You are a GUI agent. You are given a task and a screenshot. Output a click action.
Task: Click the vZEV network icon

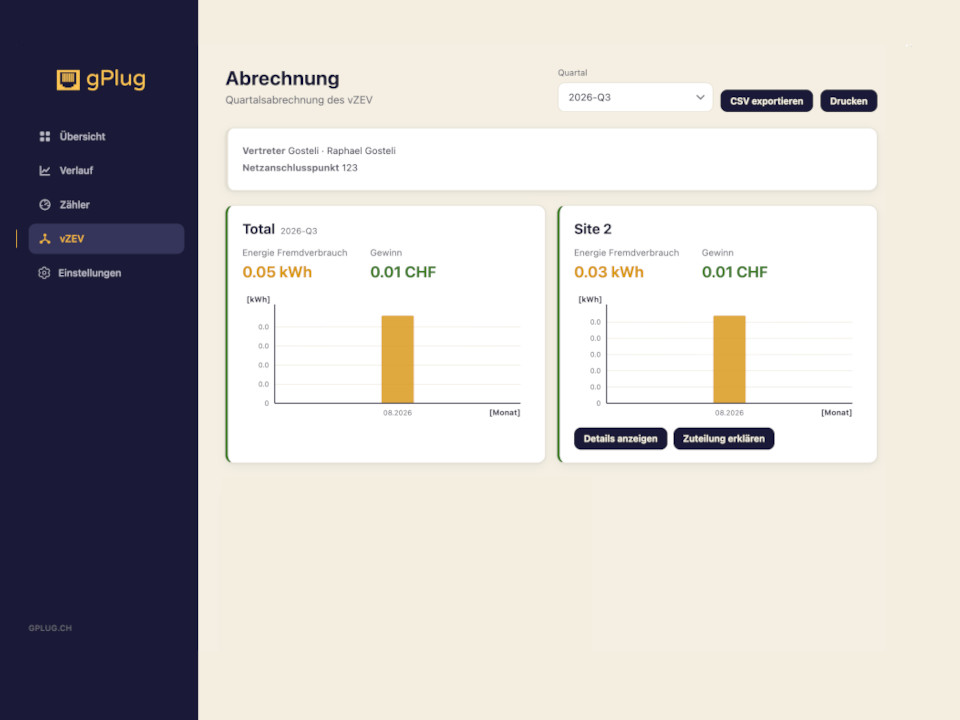[45, 239]
